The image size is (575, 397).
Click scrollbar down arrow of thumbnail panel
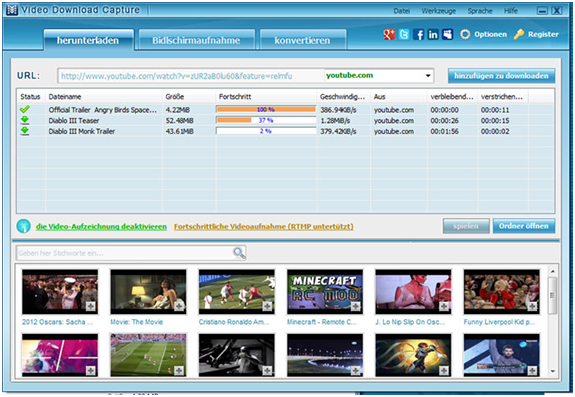coord(552,371)
